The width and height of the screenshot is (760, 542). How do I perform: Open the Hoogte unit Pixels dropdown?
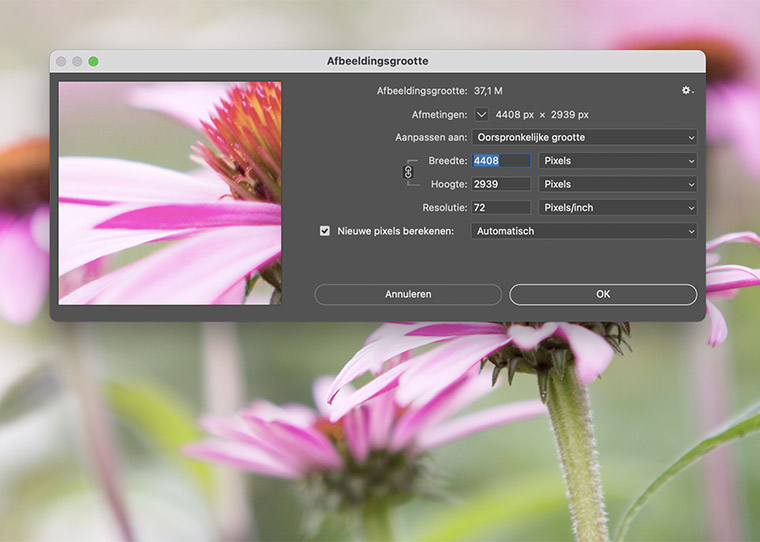click(618, 184)
